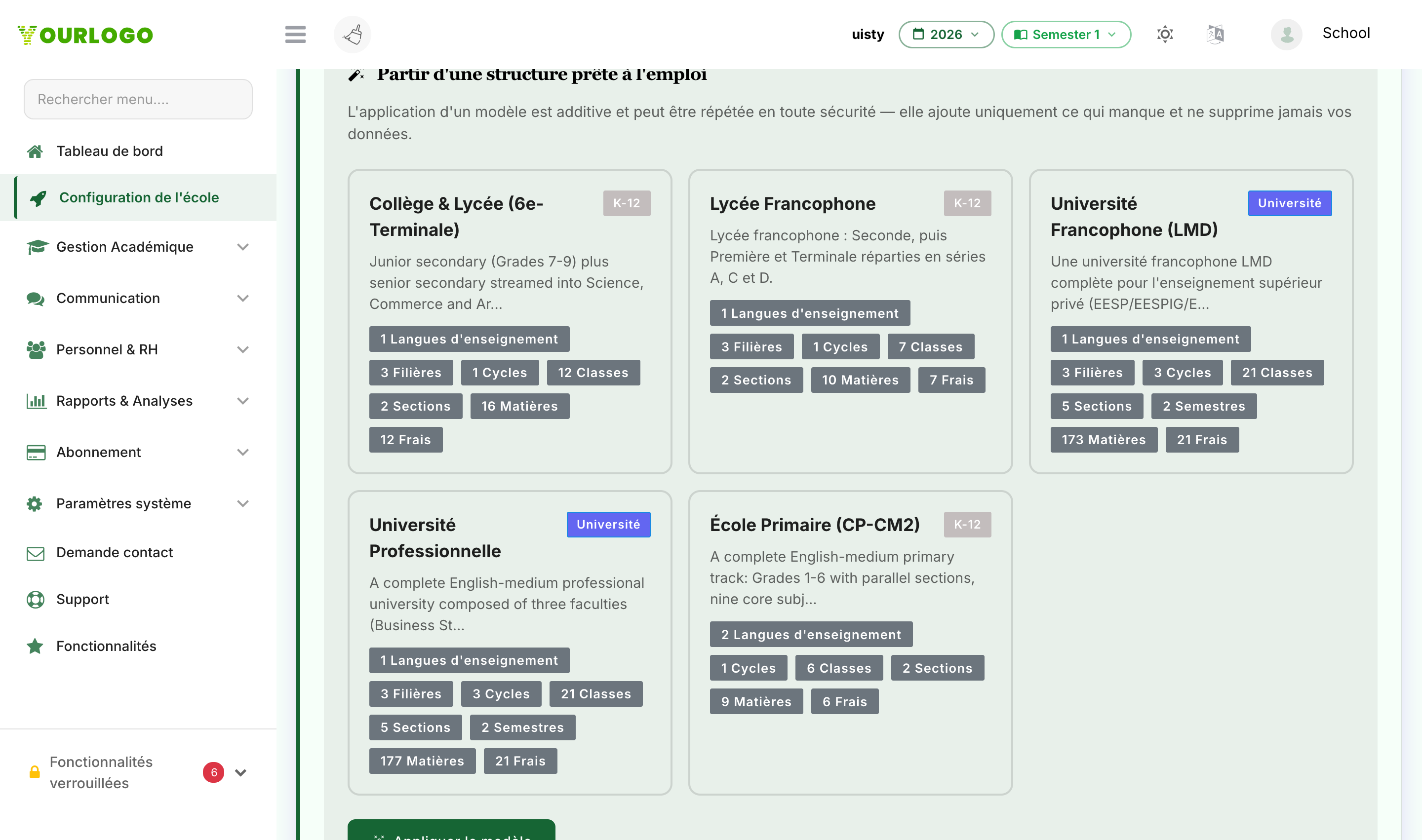1422x840 pixels.
Task: Open Tableau de bord menu item
Action: click(x=138, y=151)
